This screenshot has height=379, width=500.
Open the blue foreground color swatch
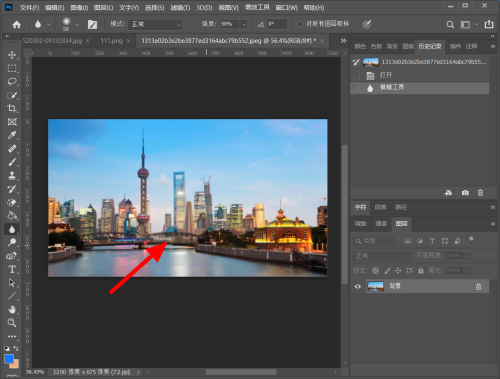click(x=9, y=359)
